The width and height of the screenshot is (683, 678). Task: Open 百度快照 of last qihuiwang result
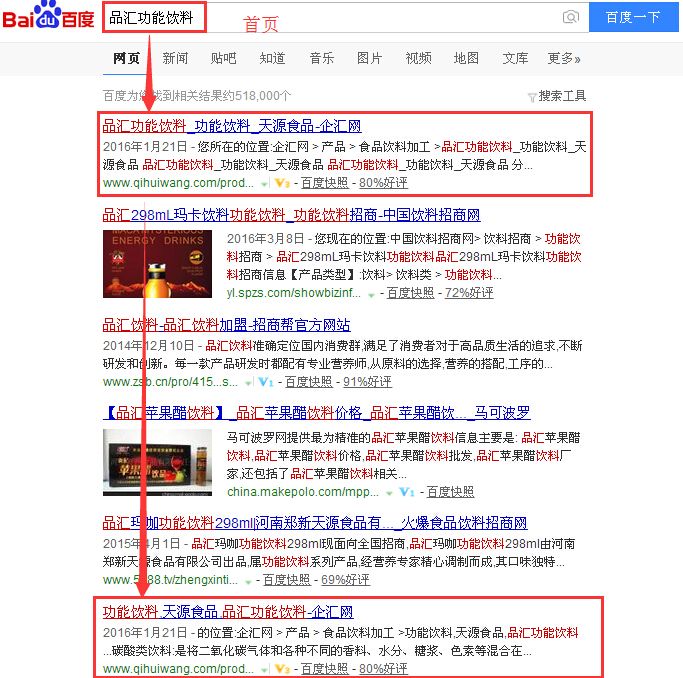(x=325, y=668)
